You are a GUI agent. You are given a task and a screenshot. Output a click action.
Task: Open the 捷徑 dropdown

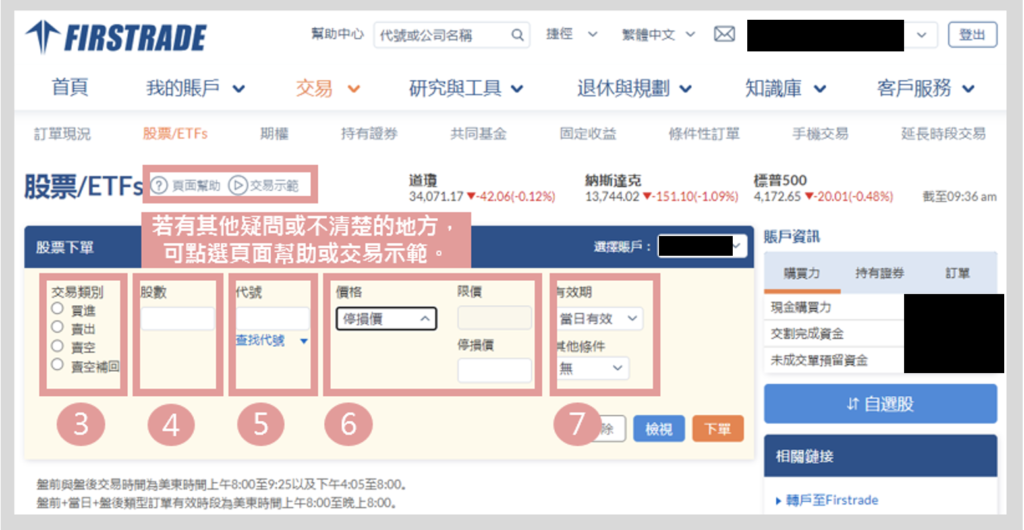coord(571,35)
